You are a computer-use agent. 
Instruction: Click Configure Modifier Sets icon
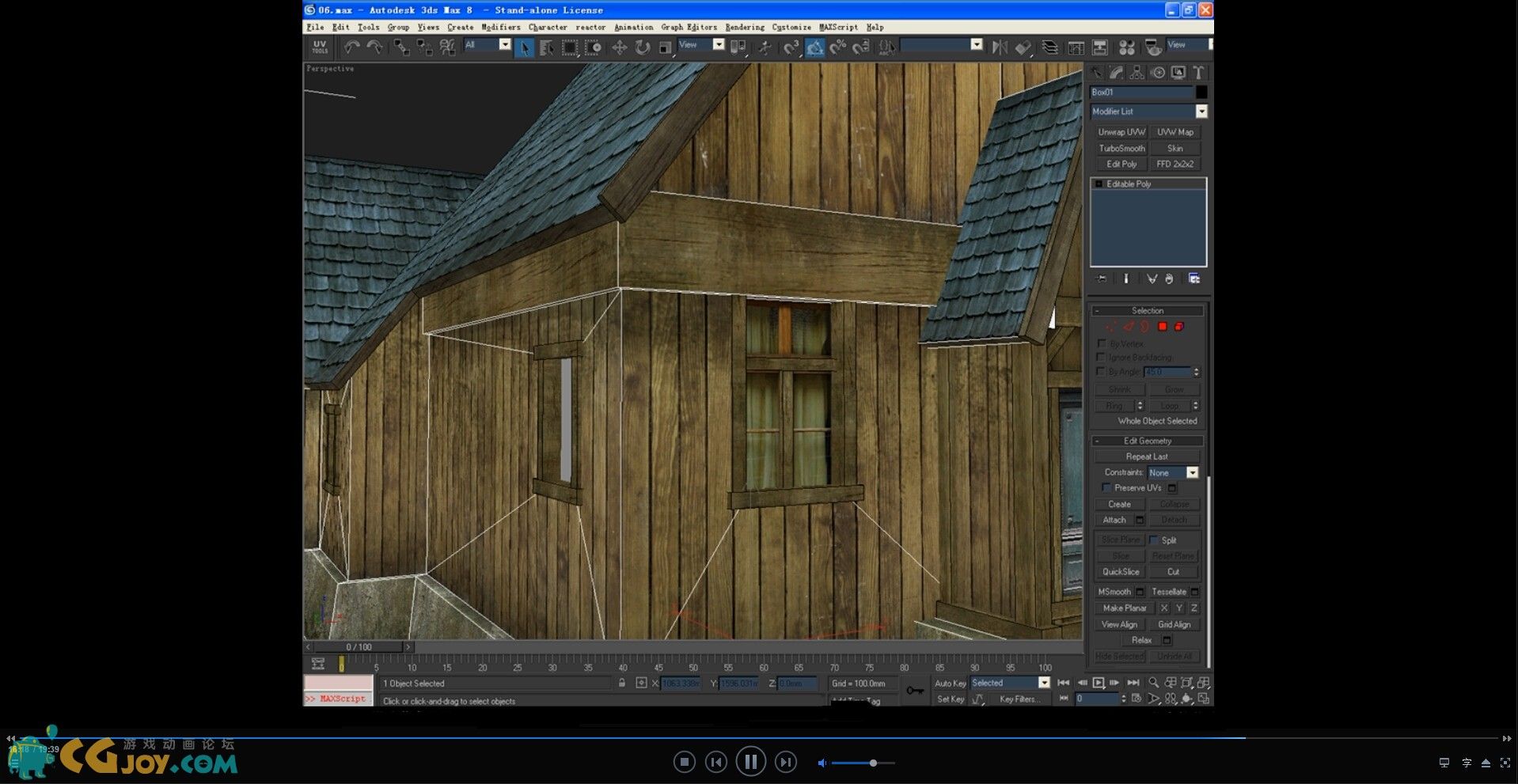click(1194, 278)
